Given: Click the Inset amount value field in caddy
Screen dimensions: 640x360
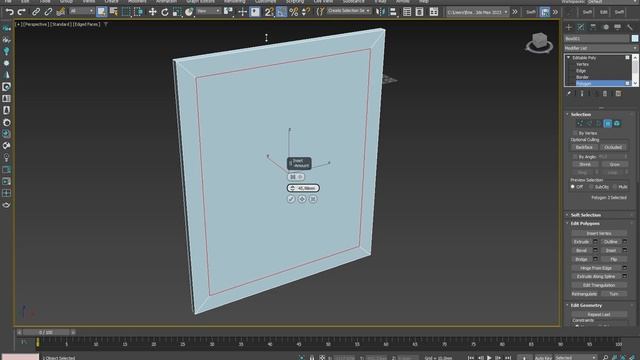Looking at the screenshot, I should (303, 188).
